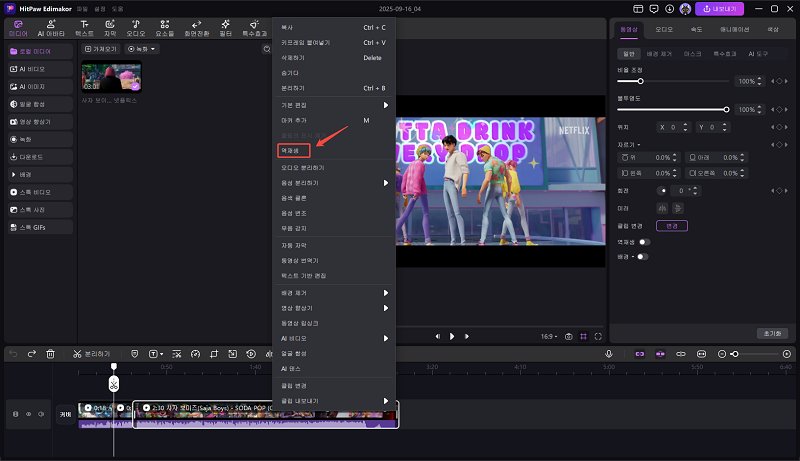Toggle the track lock icon
The image size is (800, 461).
tap(15, 414)
